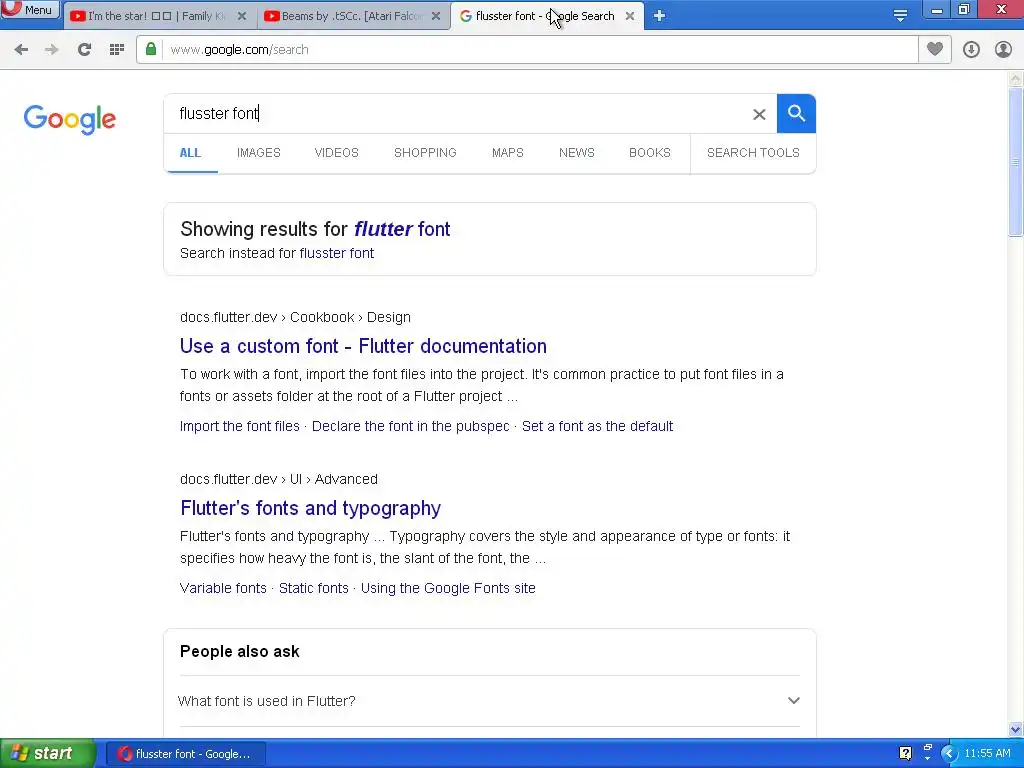Click the vertical scrollbar thumb

click(1016, 162)
